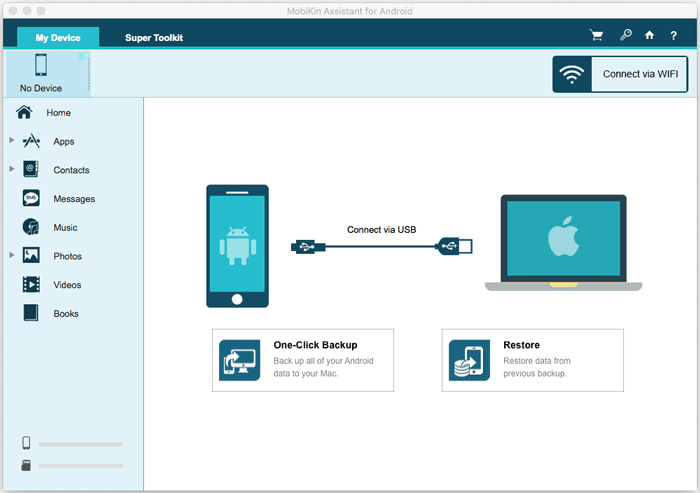Viewport: 700px width, 493px height.
Task: Click the Connect via USB label
Action: tap(382, 230)
